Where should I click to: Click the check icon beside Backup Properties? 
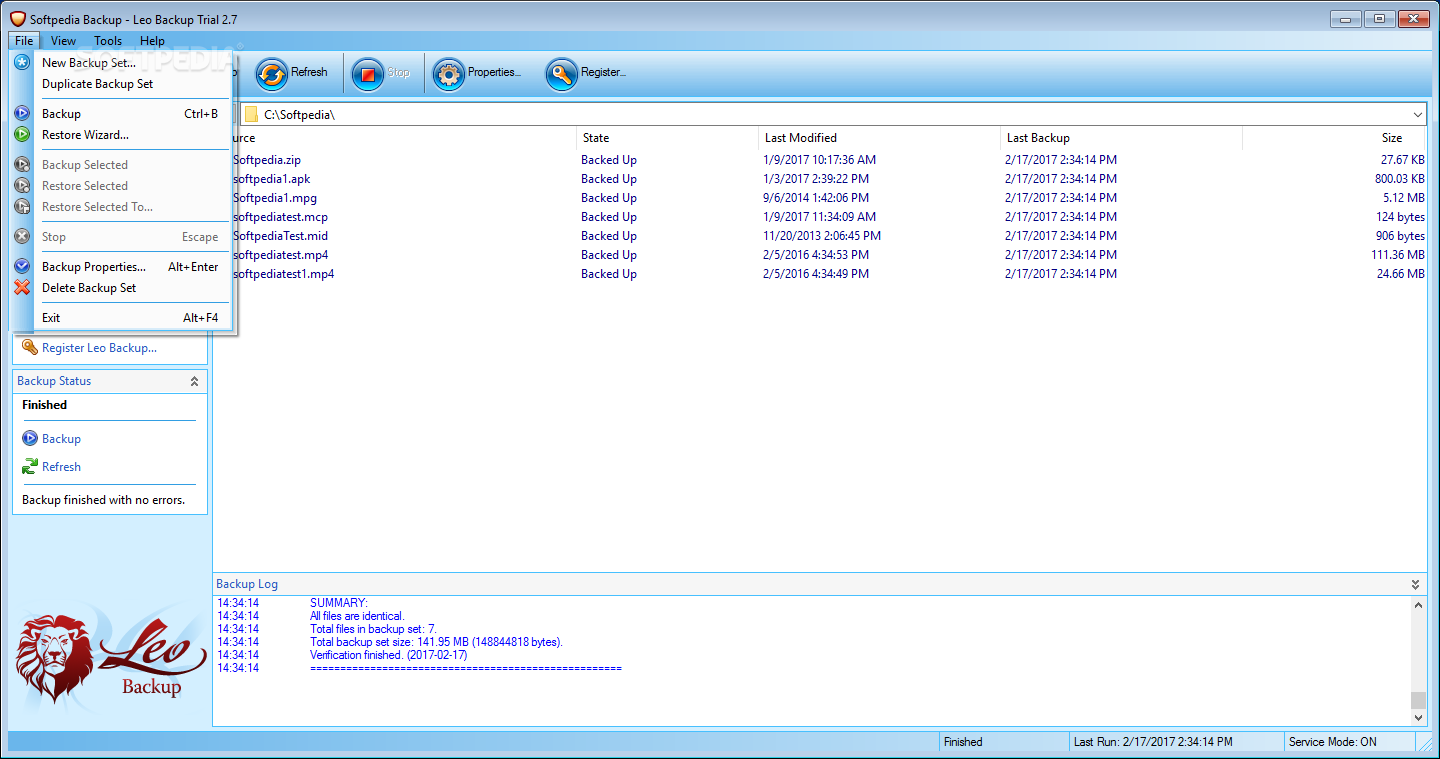(22, 266)
